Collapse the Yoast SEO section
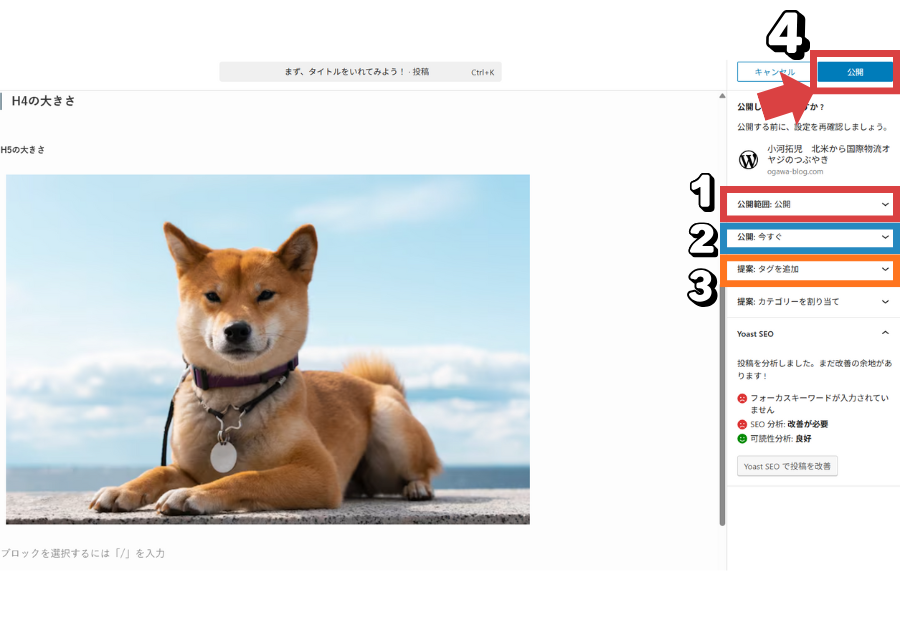The width and height of the screenshot is (900, 630). (885, 334)
